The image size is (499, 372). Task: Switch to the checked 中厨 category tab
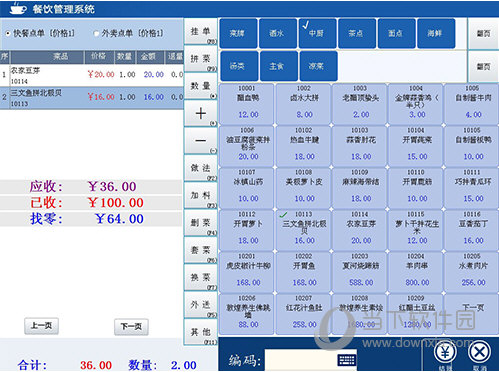coord(317,33)
